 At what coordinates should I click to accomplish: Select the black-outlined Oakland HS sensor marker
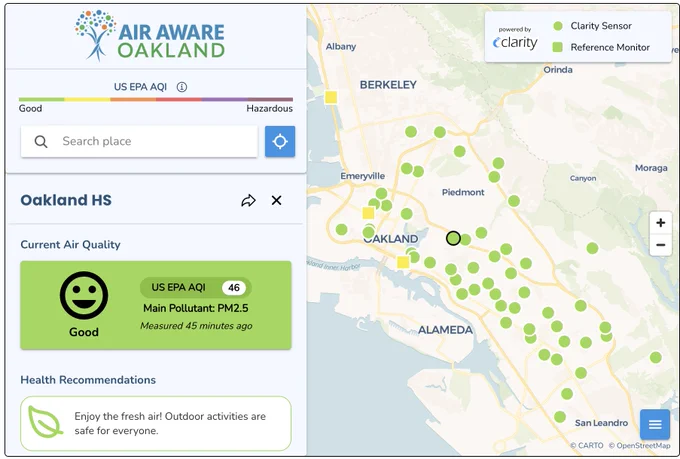click(x=453, y=238)
